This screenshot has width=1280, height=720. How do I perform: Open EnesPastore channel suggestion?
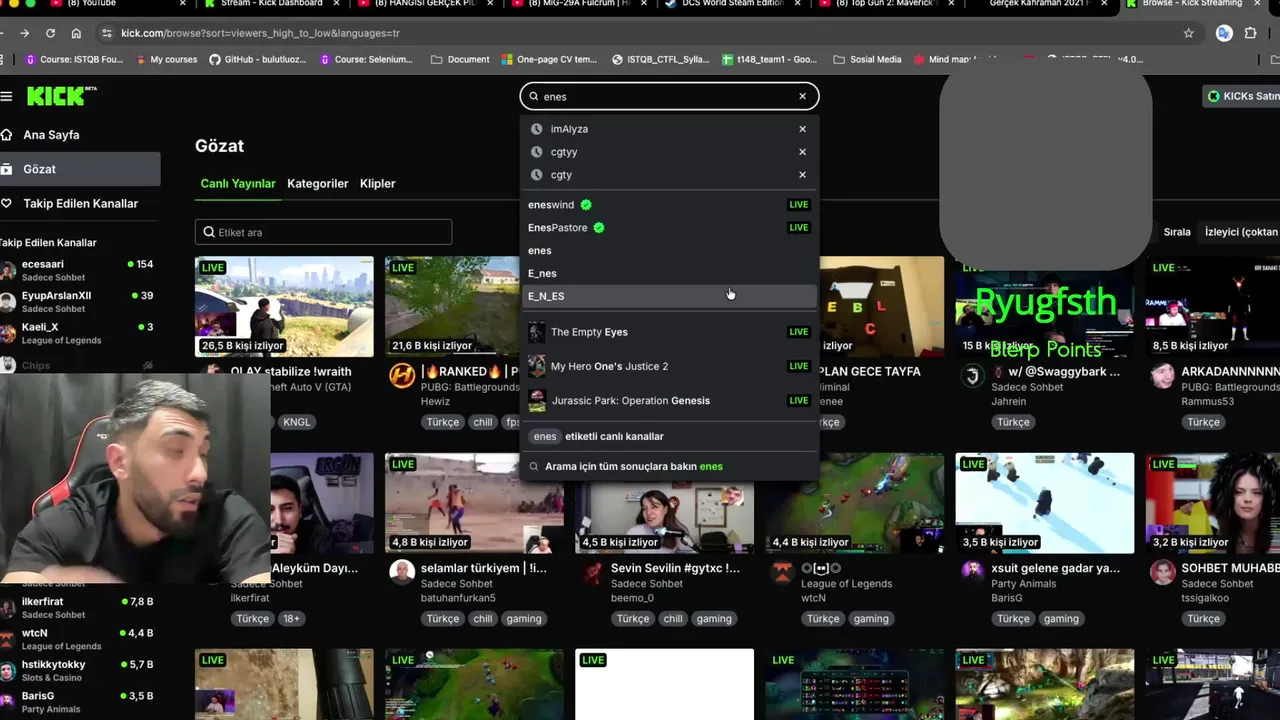click(668, 228)
